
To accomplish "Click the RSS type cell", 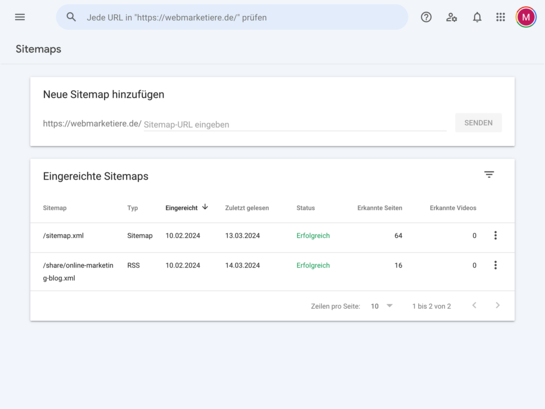I will coord(133,265).
